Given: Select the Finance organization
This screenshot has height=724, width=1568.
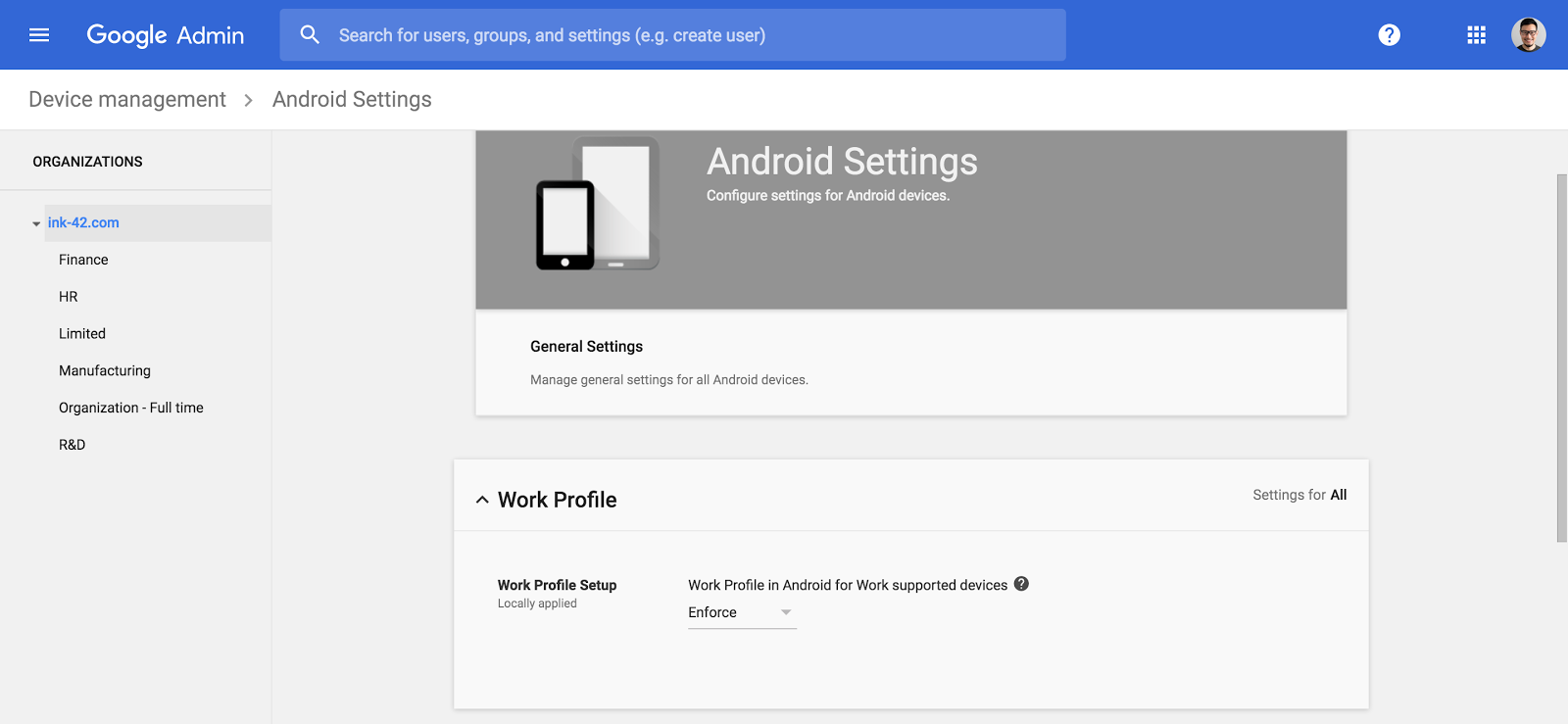Looking at the screenshot, I should click(83, 260).
